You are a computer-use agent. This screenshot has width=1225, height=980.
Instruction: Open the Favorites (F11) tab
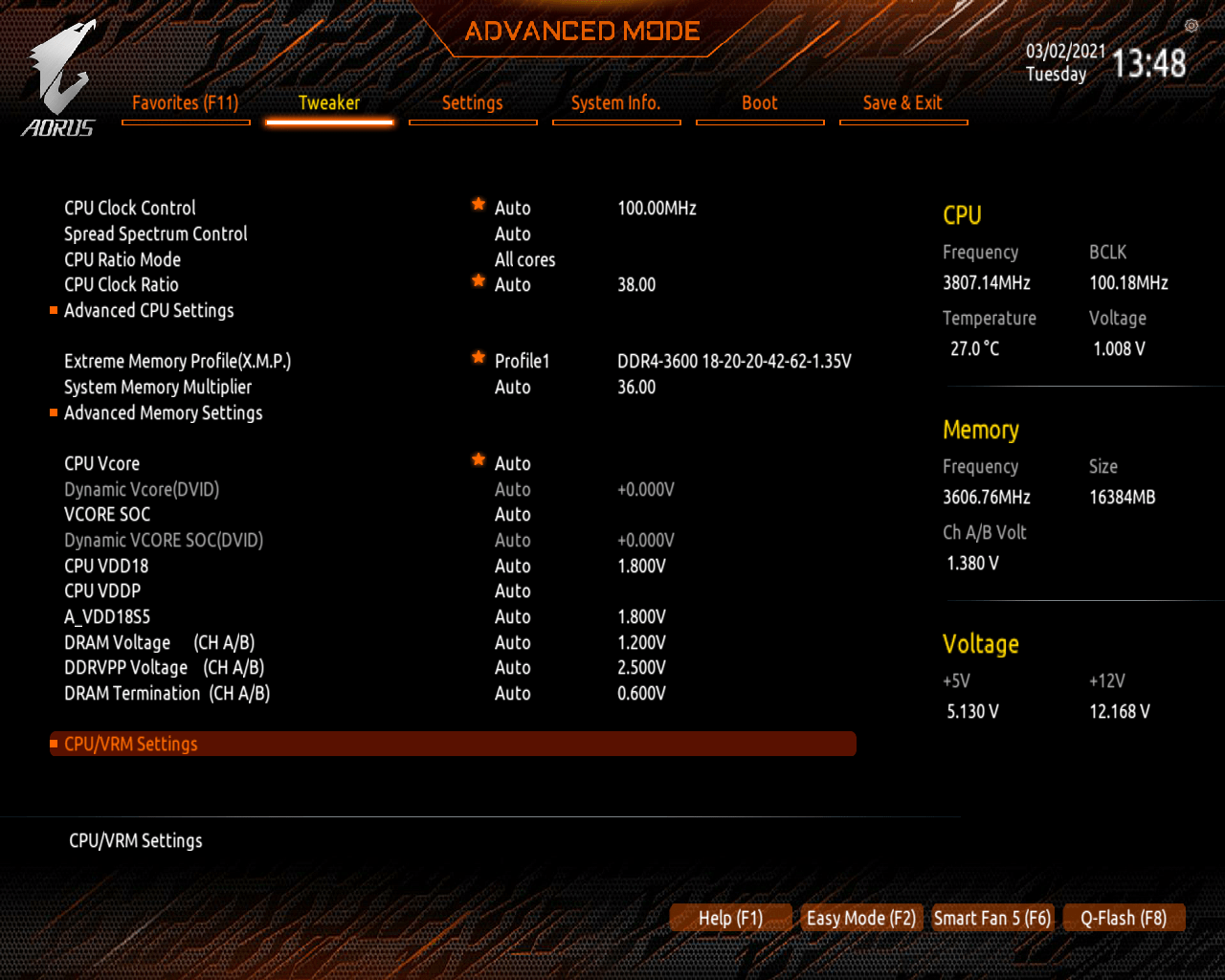pyautogui.click(x=186, y=103)
